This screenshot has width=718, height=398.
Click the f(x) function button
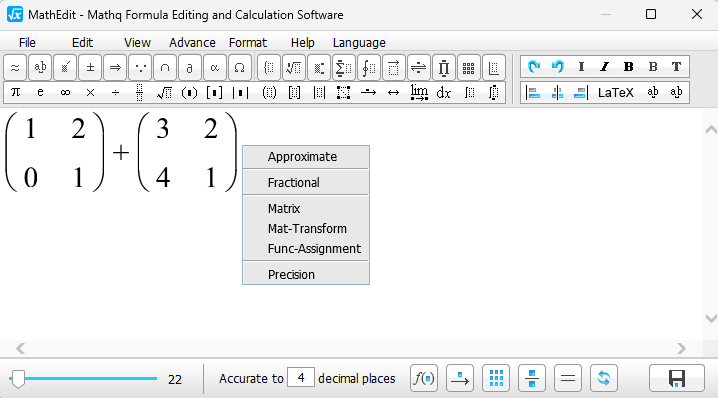coord(424,378)
